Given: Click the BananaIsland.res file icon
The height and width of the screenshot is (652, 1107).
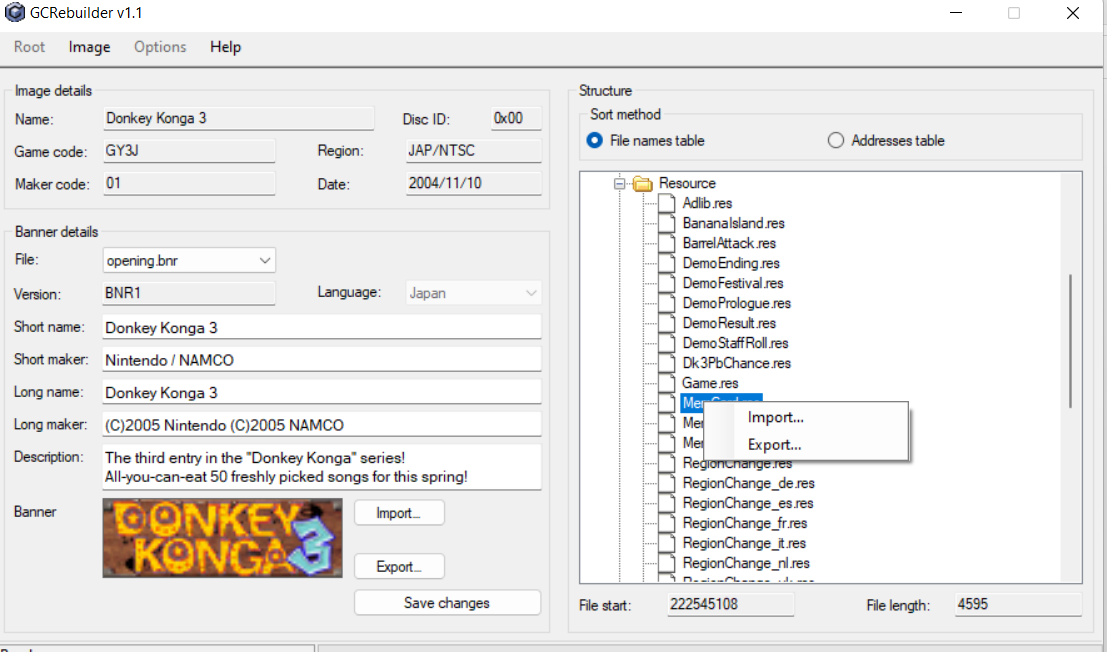Looking at the screenshot, I should point(667,223).
